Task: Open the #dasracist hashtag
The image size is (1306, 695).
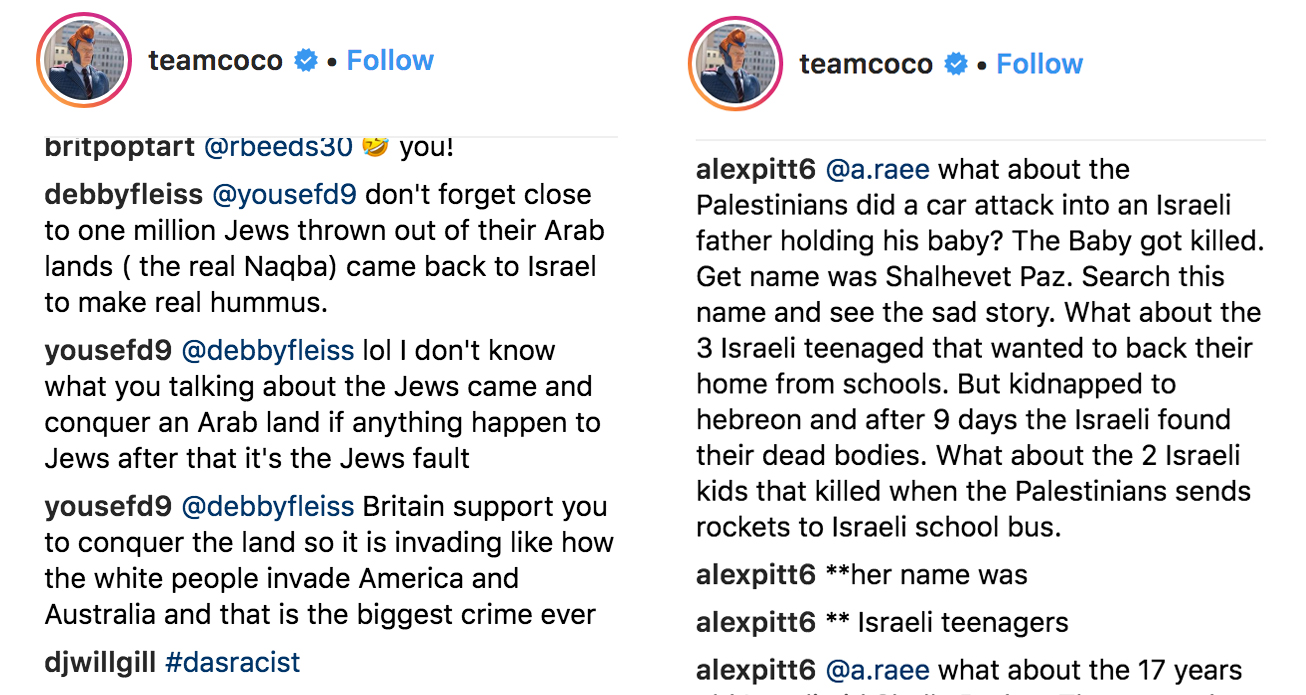Action: coord(232,662)
